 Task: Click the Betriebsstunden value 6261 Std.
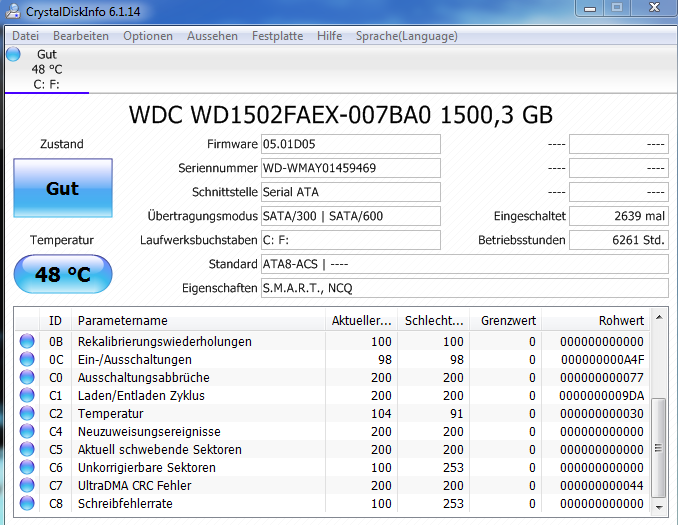(619, 240)
